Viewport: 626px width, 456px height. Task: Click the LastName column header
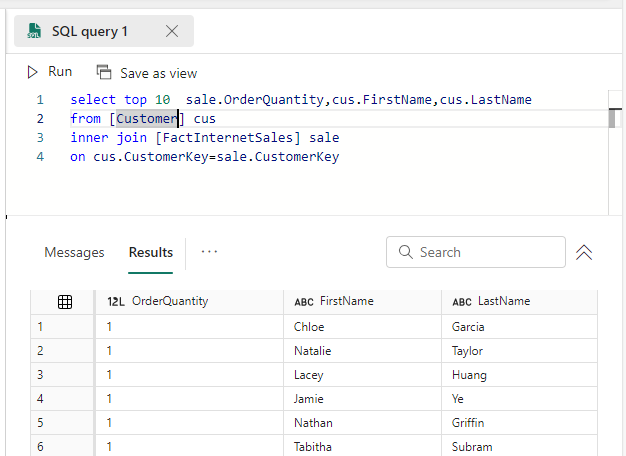[503, 301]
